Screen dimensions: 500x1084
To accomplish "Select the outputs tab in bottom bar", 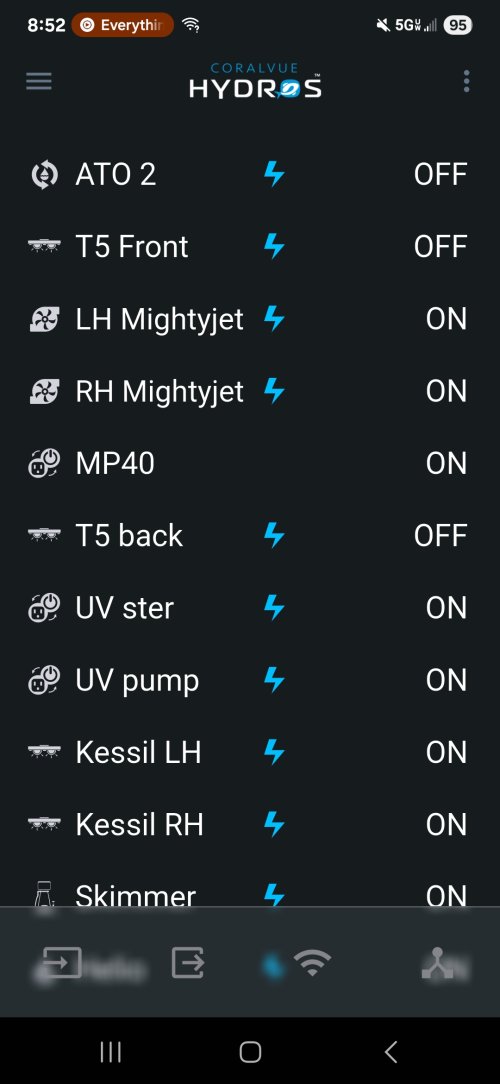I will (188, 962).
